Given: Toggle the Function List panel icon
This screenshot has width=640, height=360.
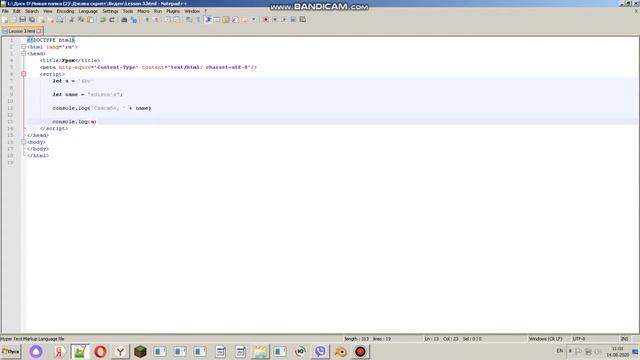Looking at the screenshot, I should (235, 20).
